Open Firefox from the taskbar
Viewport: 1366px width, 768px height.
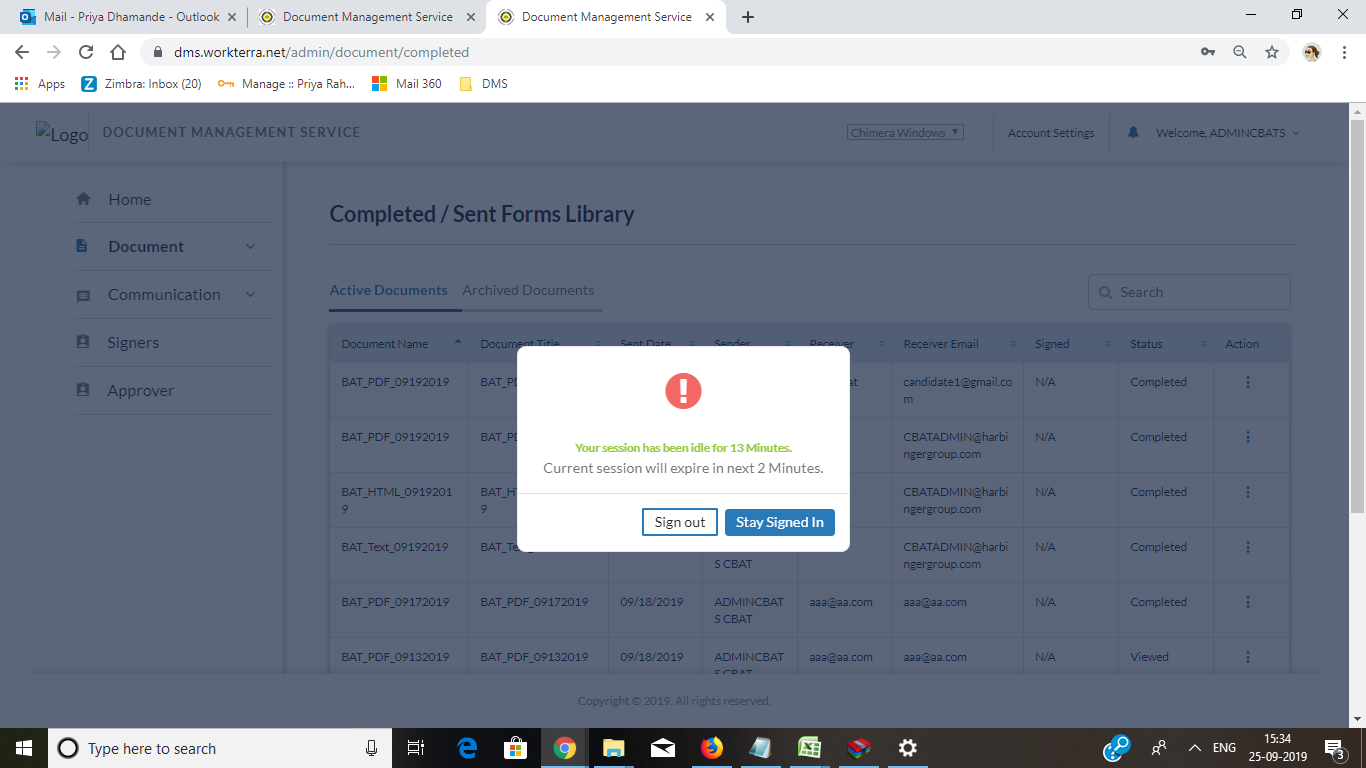tap(712, 748)
